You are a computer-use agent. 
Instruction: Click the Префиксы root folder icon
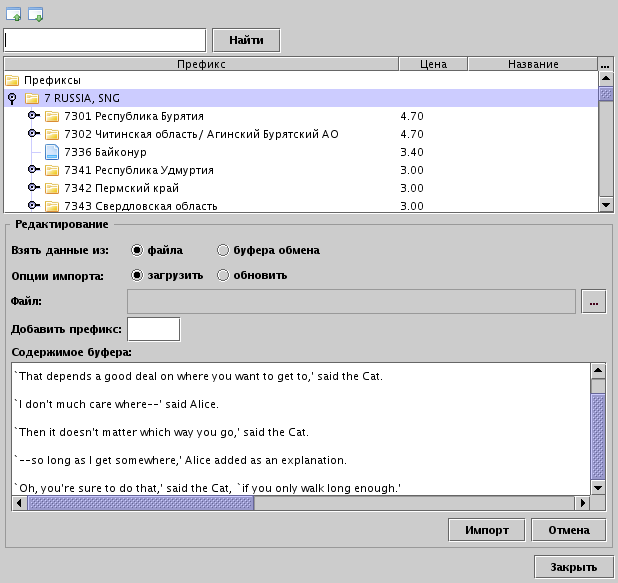(13, 80)
